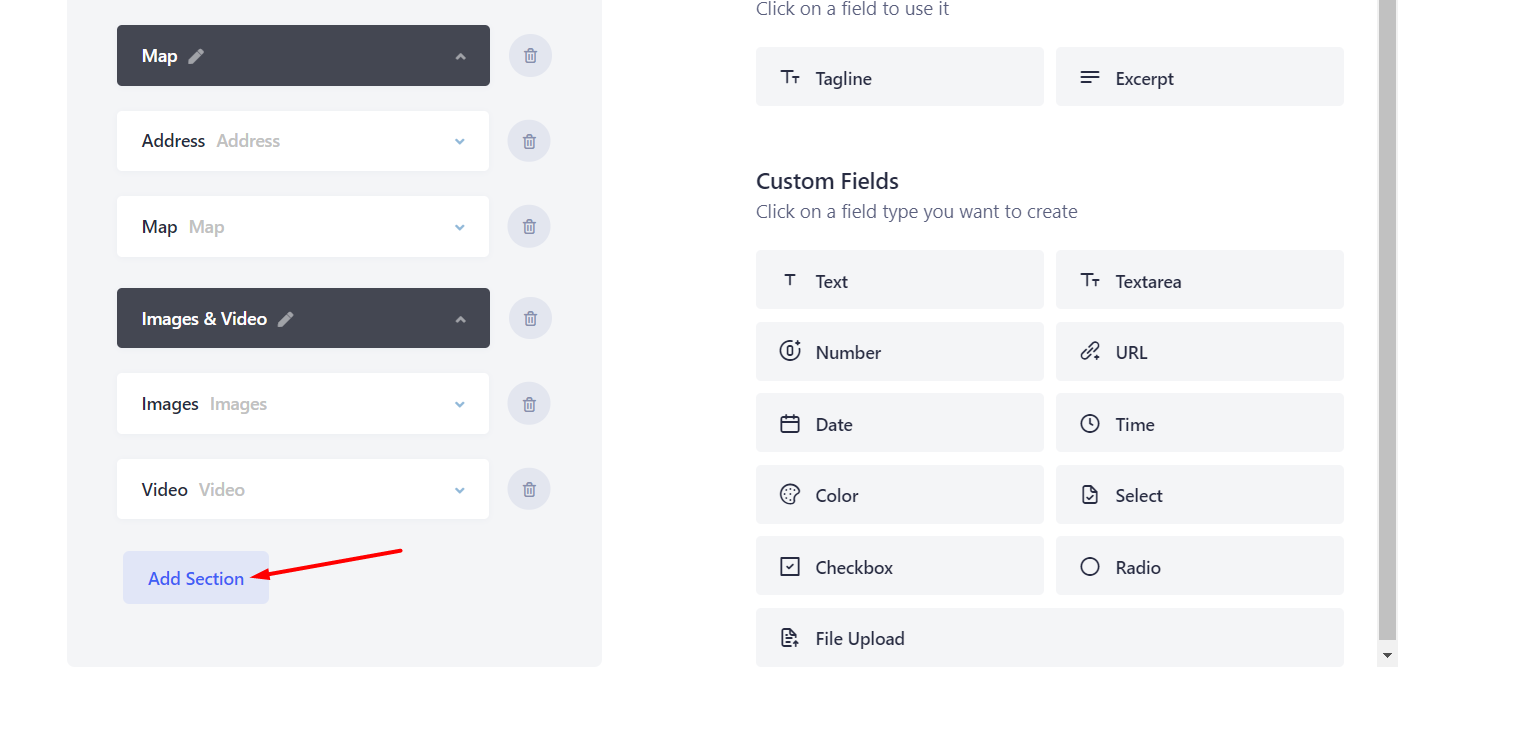
Task: Create a Number custom field
Action: coord(898,351)
